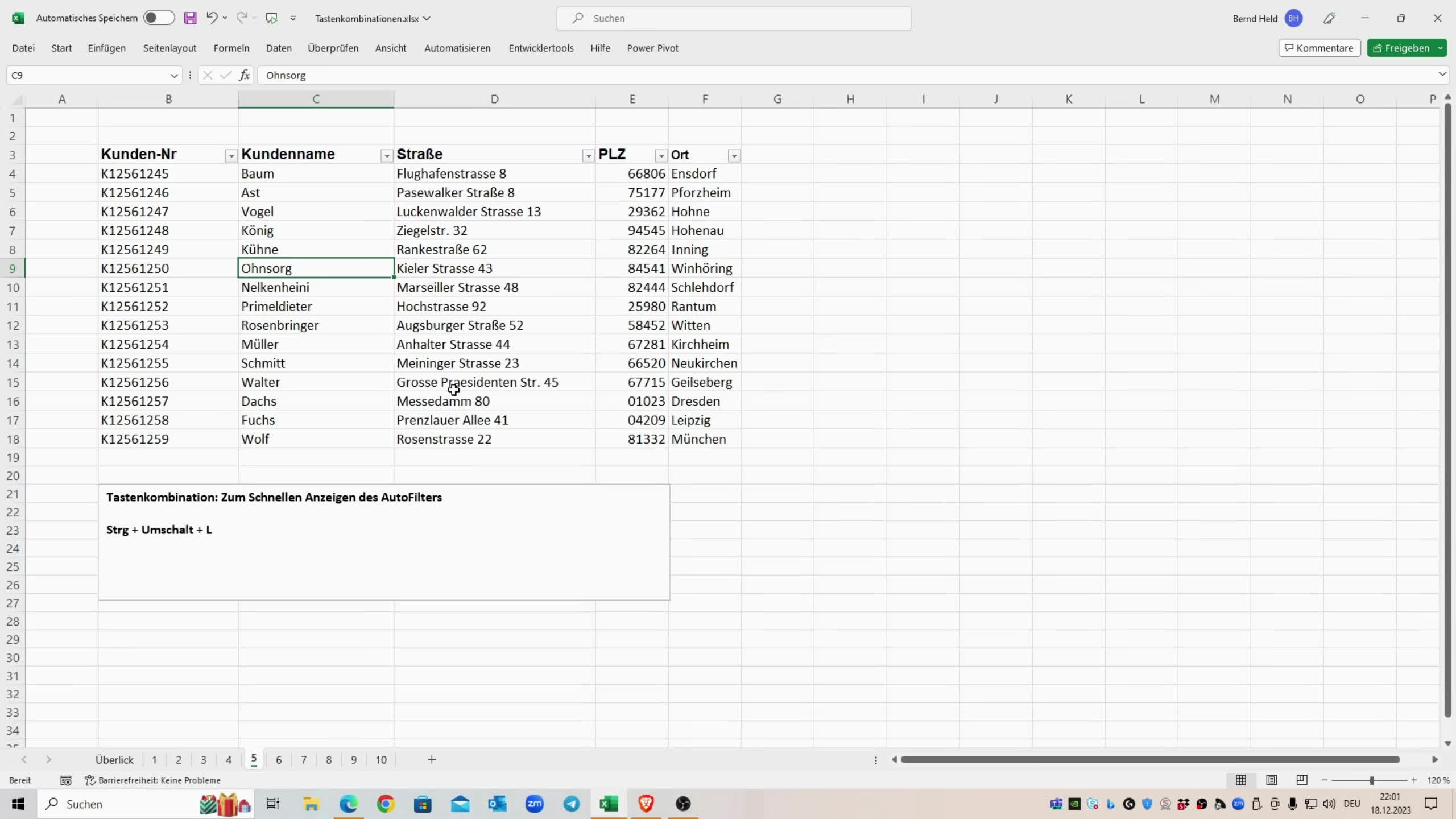This screenshot has height=819, width=1456.
Task: Confirm the cell entry with the checkmark icon
Action: point(225,75)
